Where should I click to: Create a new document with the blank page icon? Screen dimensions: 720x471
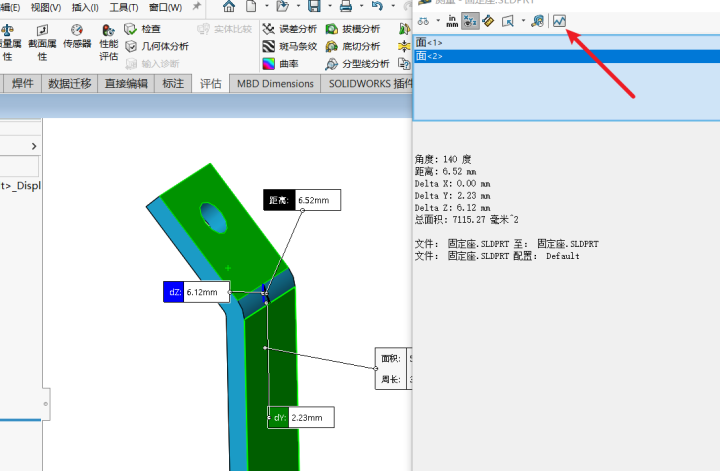(251, 6)
